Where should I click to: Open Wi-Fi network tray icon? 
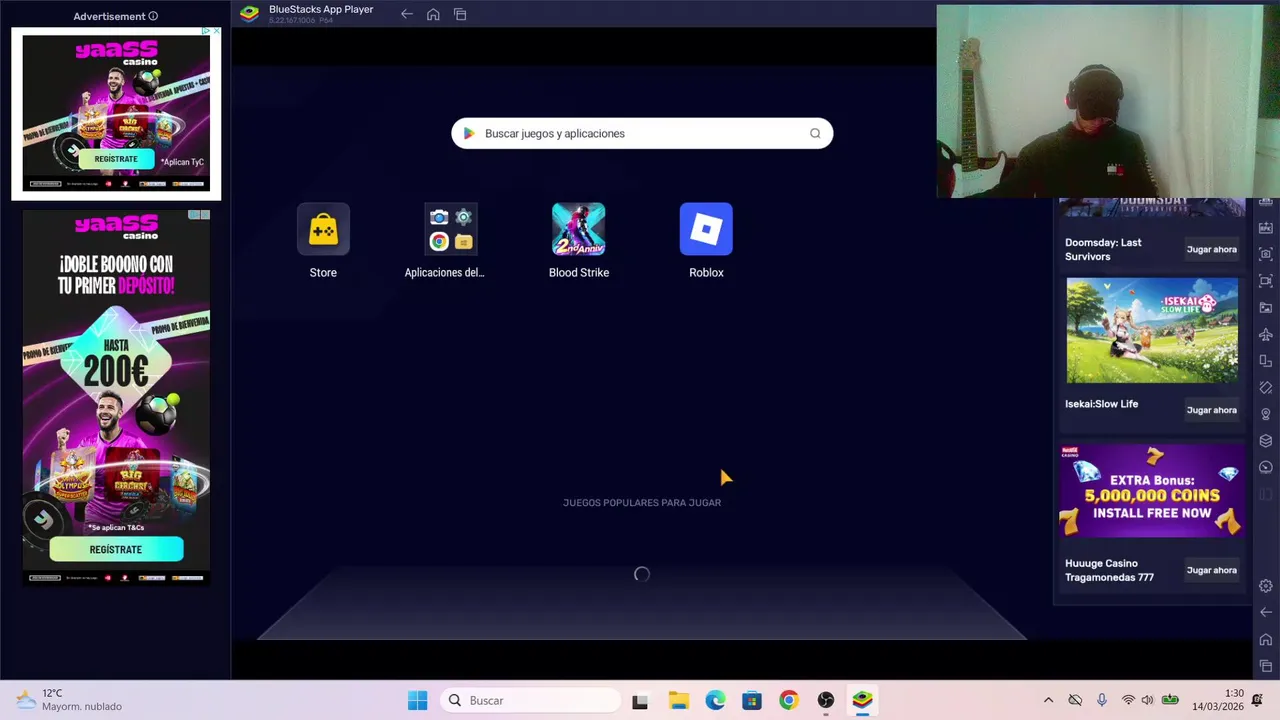[x=1128, y=700]
